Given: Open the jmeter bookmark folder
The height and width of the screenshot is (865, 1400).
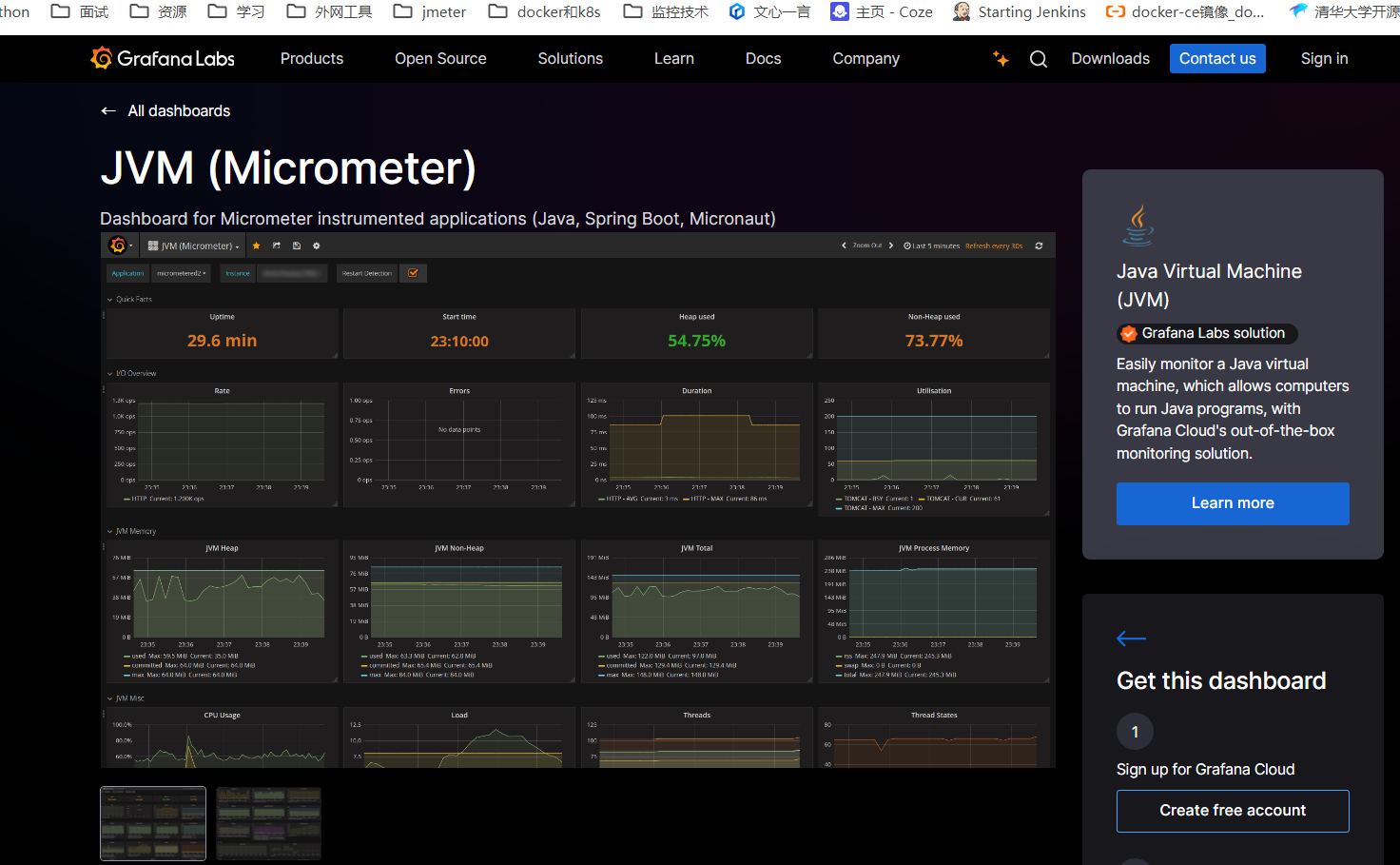Looking at the screenshot, I should coord(430,11).
